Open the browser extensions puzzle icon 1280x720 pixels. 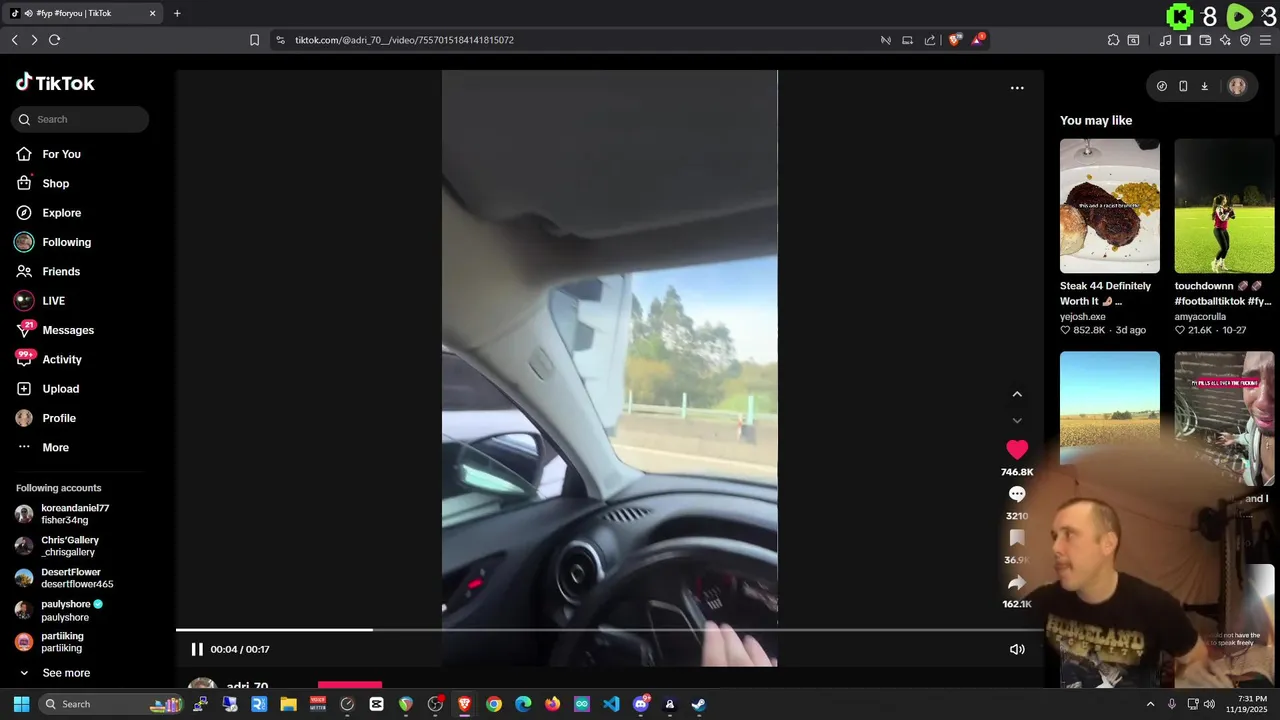[x=1113, y=40]
